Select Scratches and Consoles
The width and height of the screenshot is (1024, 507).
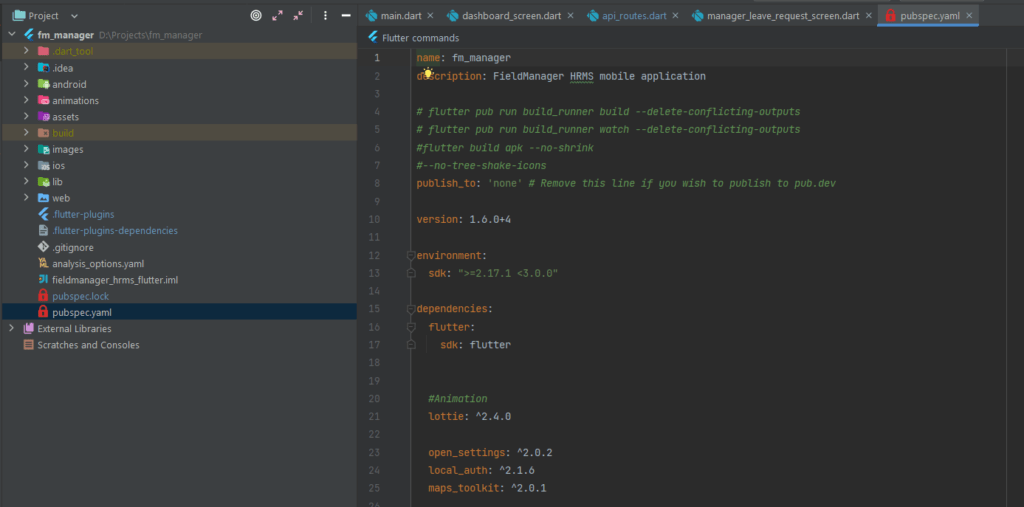(x=88, y=344)
